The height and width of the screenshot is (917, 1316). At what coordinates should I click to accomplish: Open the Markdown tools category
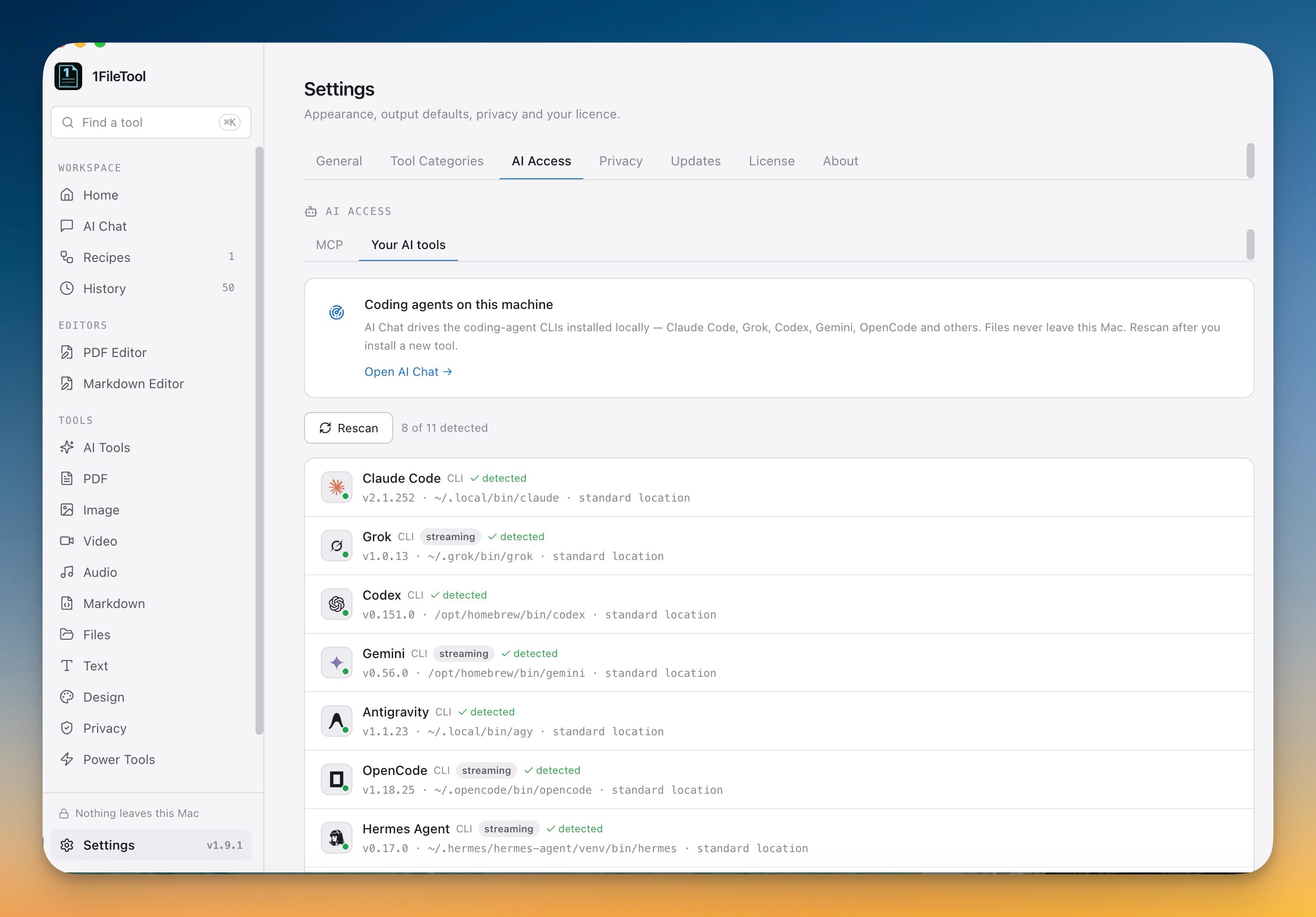(x=150, y=604)
